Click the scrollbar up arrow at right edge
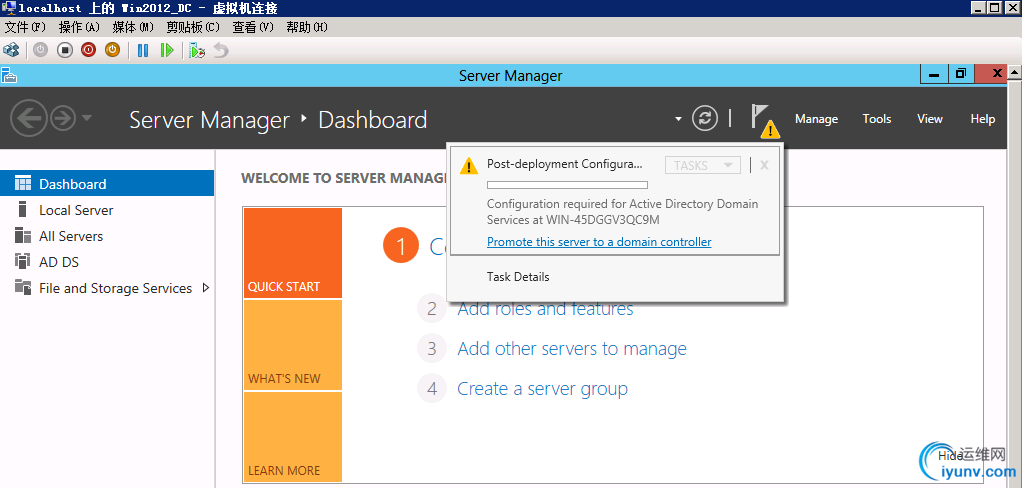The width and height of the screenshot is (1022, 488). point(1015,71)
